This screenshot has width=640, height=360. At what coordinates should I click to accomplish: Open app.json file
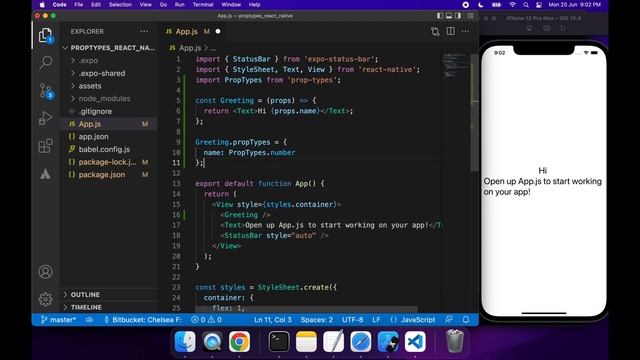coord(109,136)
